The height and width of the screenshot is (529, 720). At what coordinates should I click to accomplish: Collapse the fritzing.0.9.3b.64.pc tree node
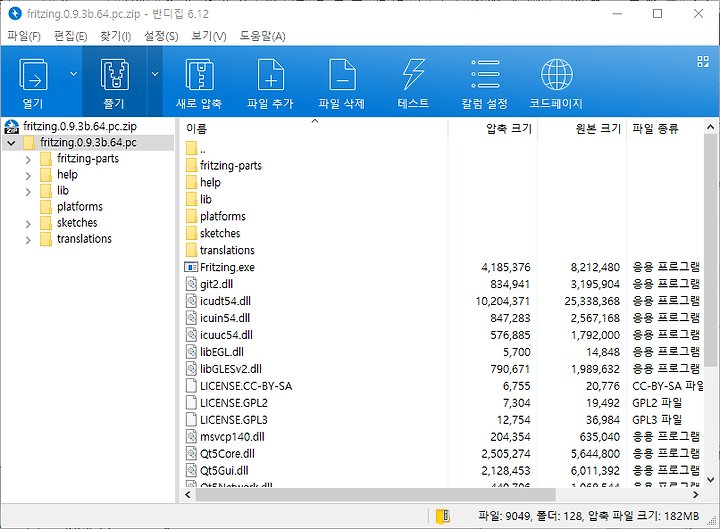pyautogui.click(x=11, y=143)
